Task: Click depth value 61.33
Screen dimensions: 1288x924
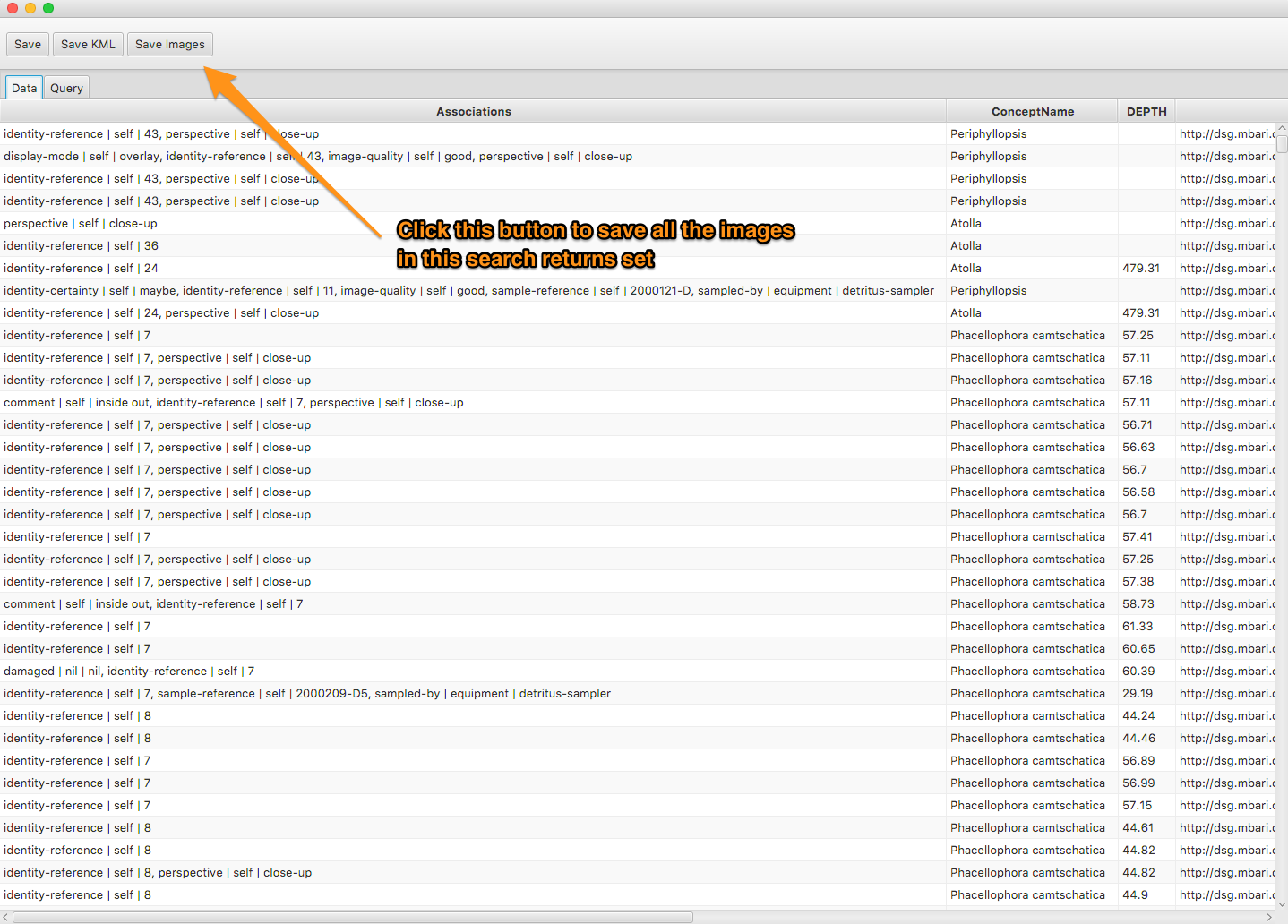Action: pos(1138,626)
